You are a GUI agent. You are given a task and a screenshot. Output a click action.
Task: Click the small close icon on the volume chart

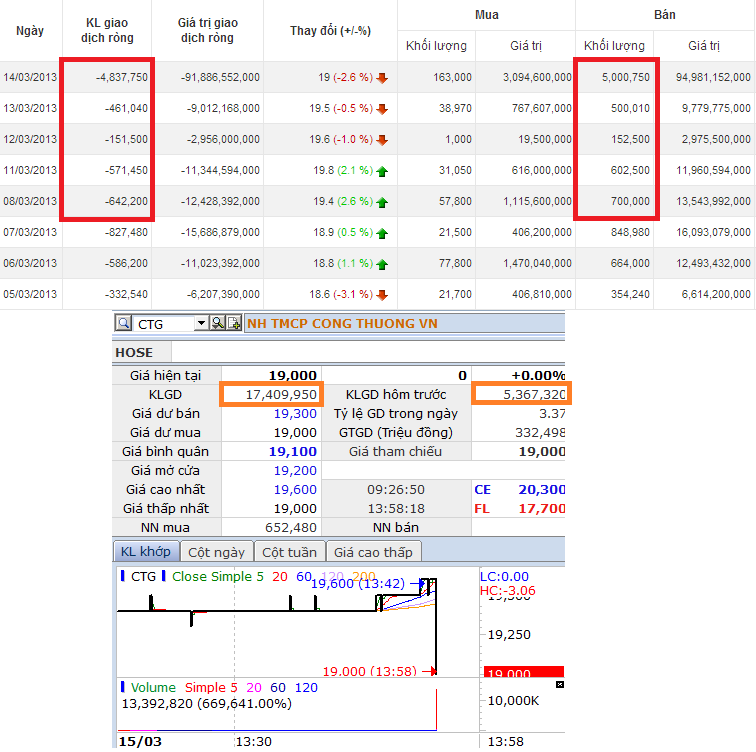[559, 685]
